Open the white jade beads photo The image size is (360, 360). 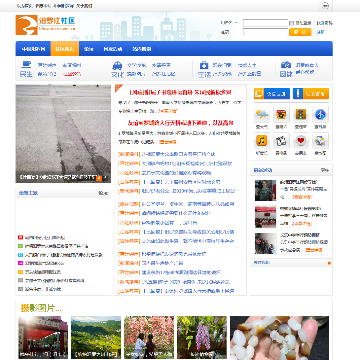pos(280,338)
